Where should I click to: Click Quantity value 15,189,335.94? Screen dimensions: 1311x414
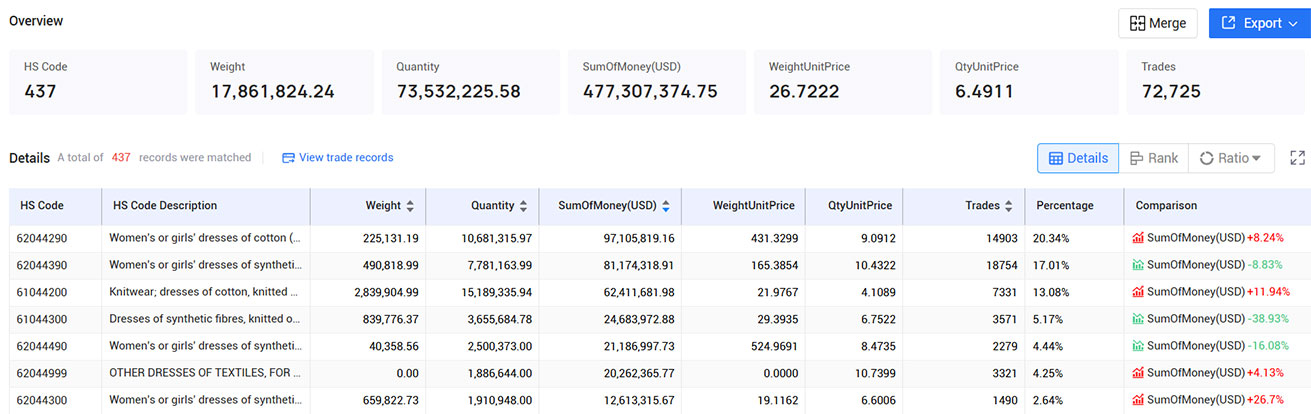click(x=497, y=292)
